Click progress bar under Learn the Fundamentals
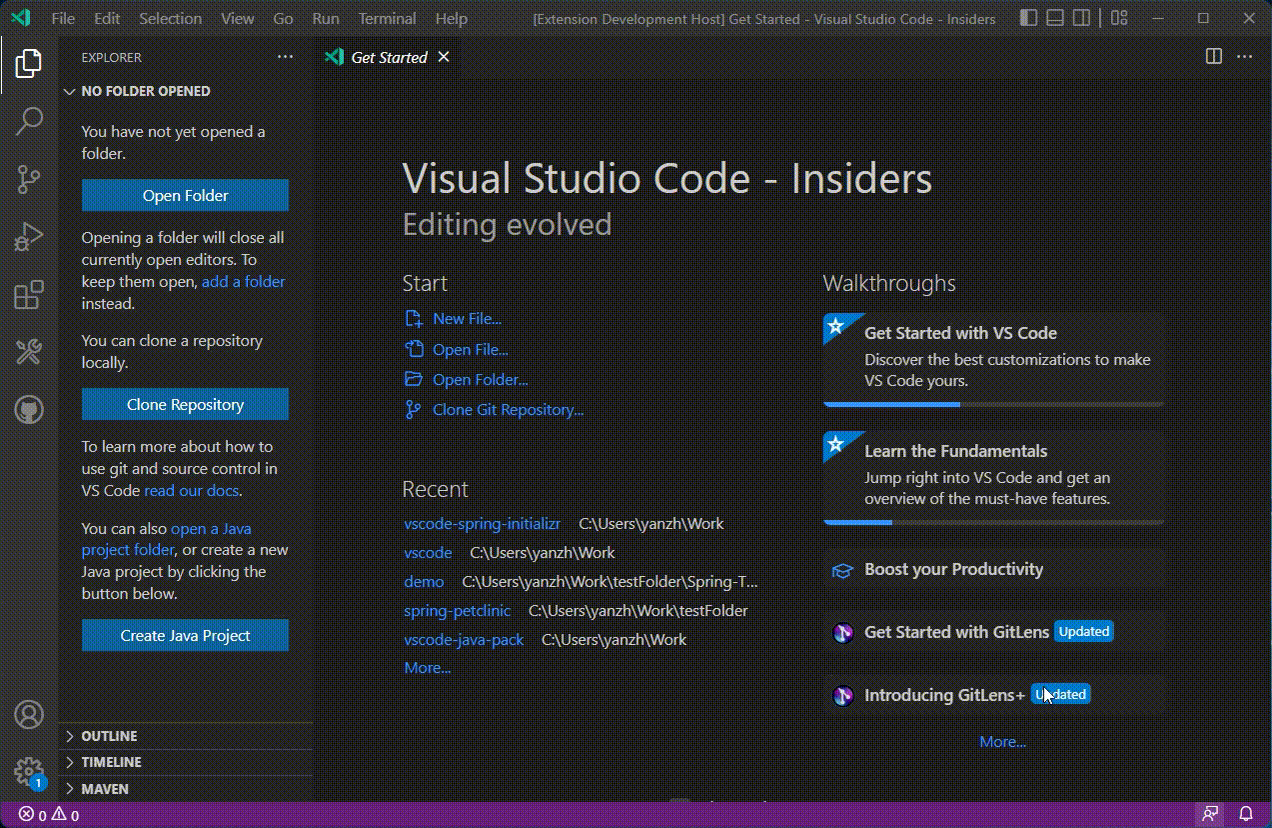The image size is (1272, 828). [x=994, y=523]
